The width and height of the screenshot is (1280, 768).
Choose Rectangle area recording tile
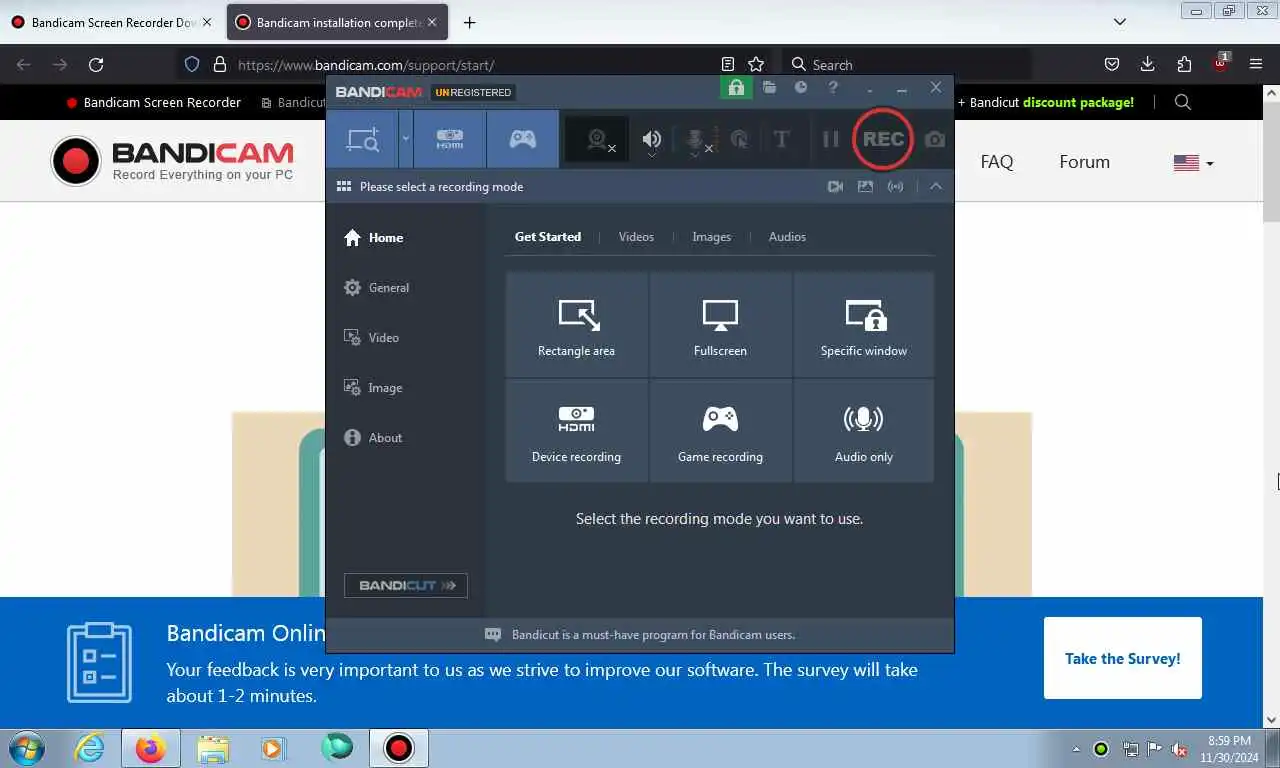click(x=576, y=325)
